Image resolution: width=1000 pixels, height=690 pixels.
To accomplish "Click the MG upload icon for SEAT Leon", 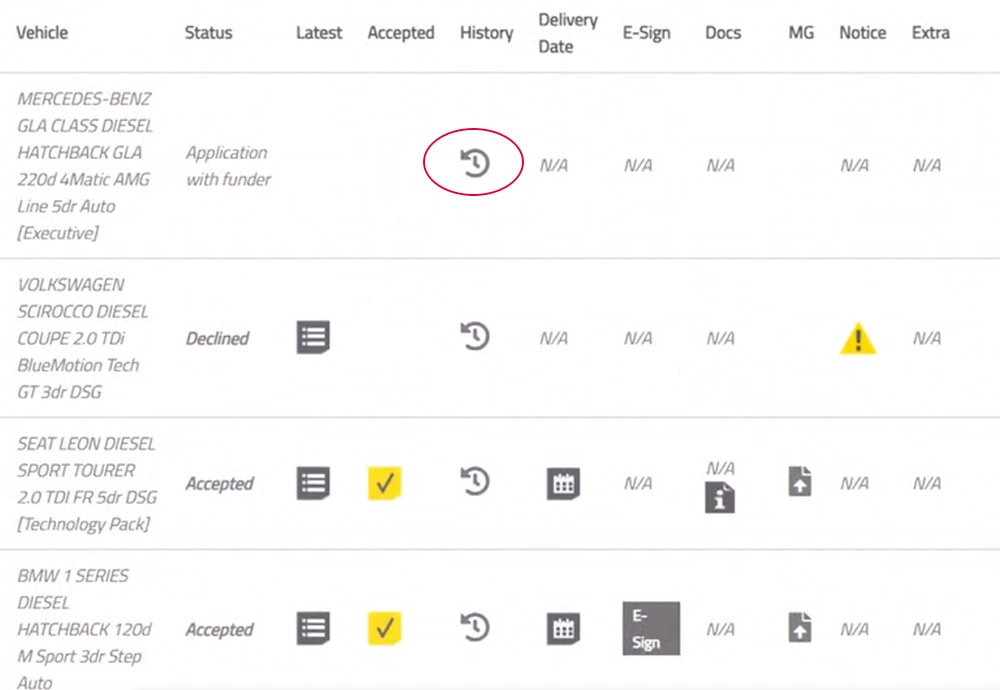I will coord(800,481).
